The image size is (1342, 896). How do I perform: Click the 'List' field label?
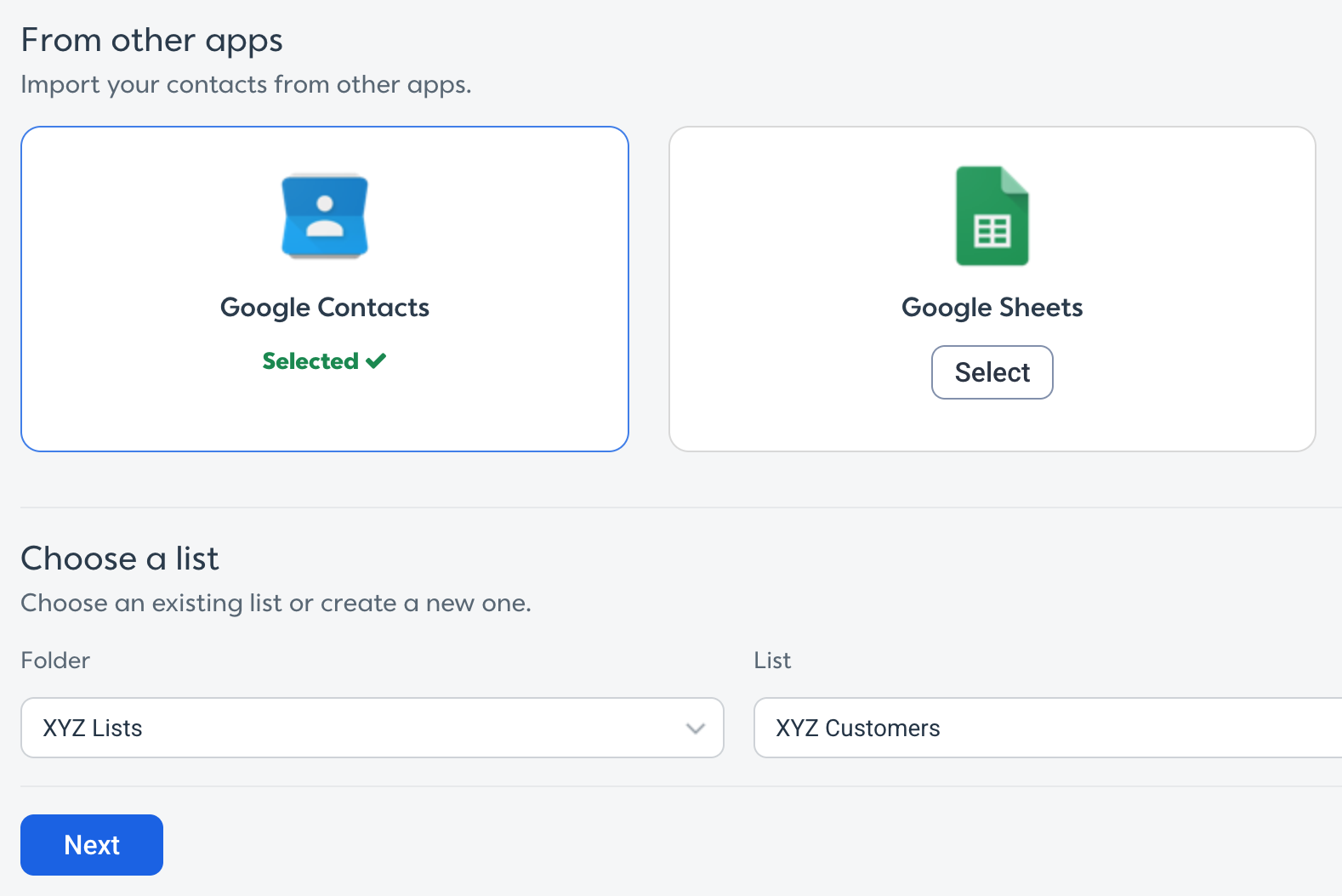coord(772,661)
